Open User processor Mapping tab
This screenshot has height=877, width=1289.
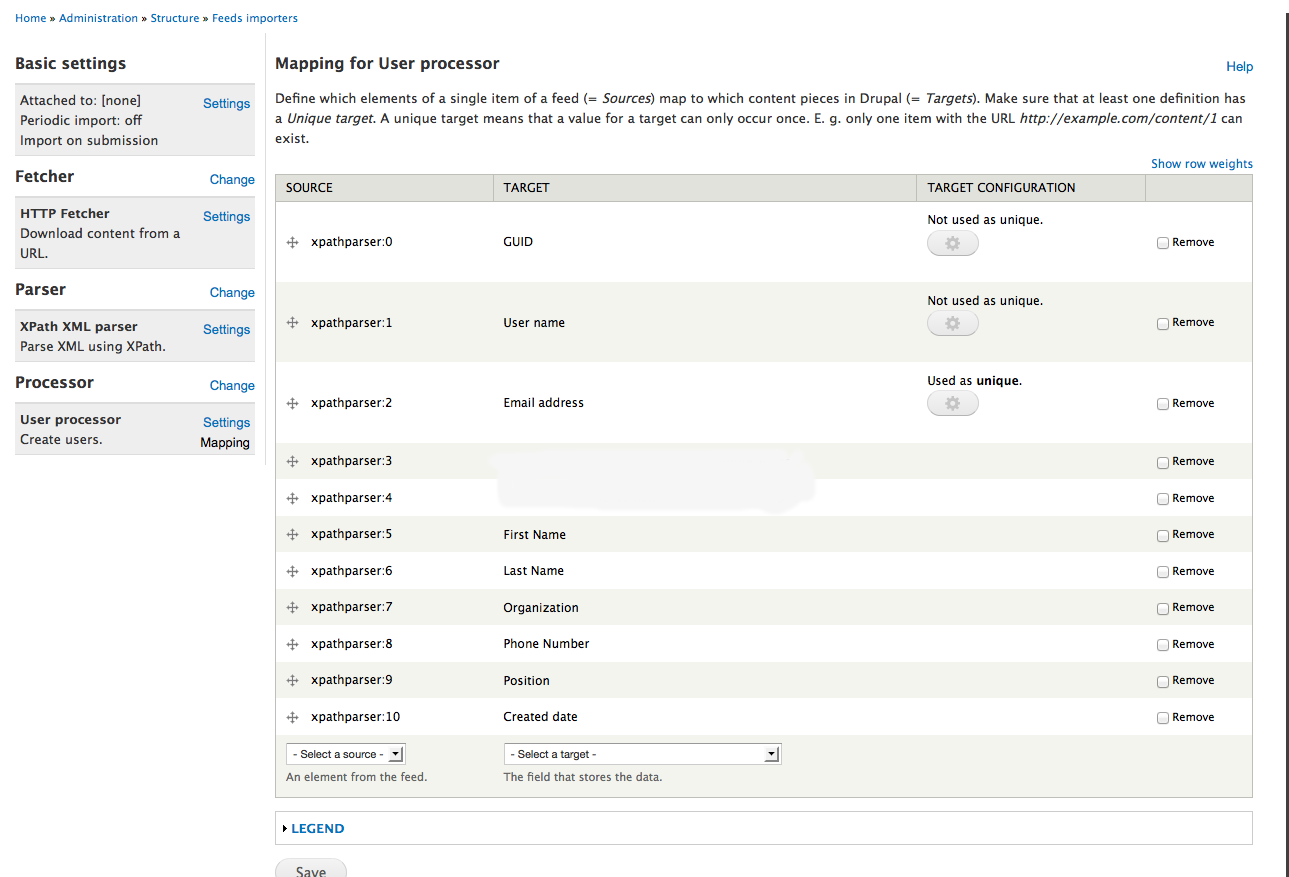coord(225,442)
